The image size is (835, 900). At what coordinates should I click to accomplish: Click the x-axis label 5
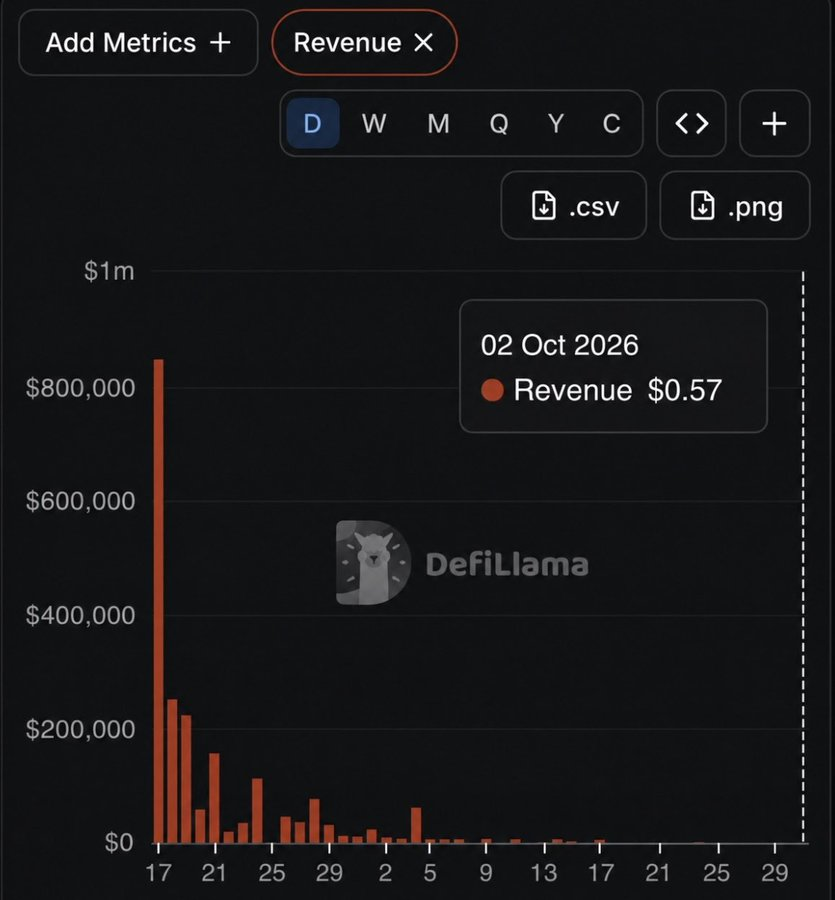coord(430,873)
